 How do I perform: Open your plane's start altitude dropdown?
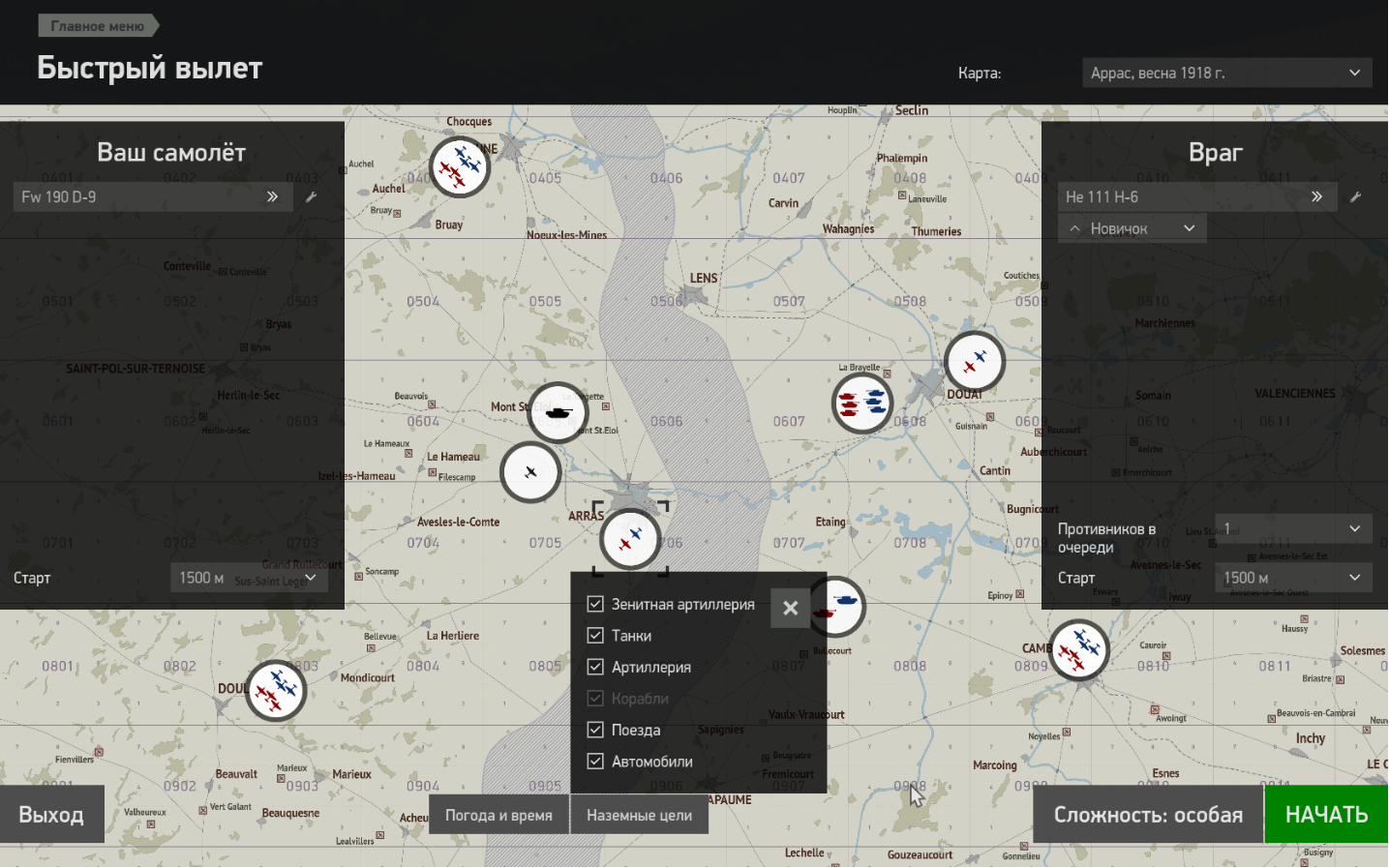(x=249, y=578)
